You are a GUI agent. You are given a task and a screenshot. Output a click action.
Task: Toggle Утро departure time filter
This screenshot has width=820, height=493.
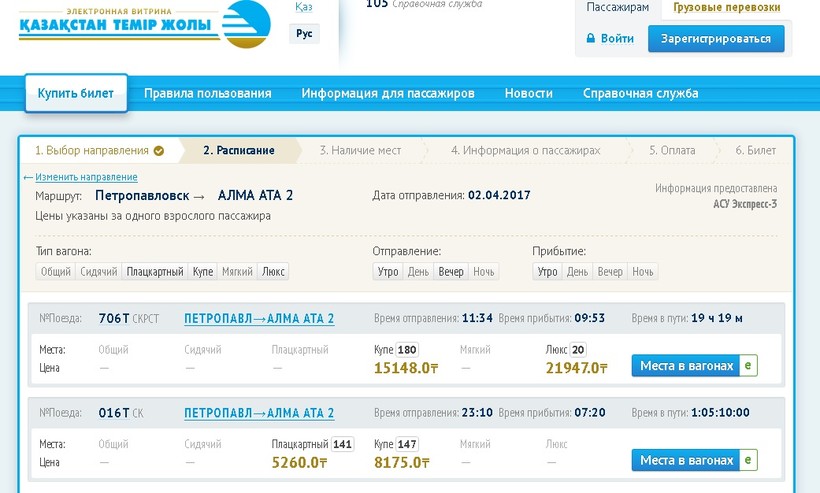388,272
